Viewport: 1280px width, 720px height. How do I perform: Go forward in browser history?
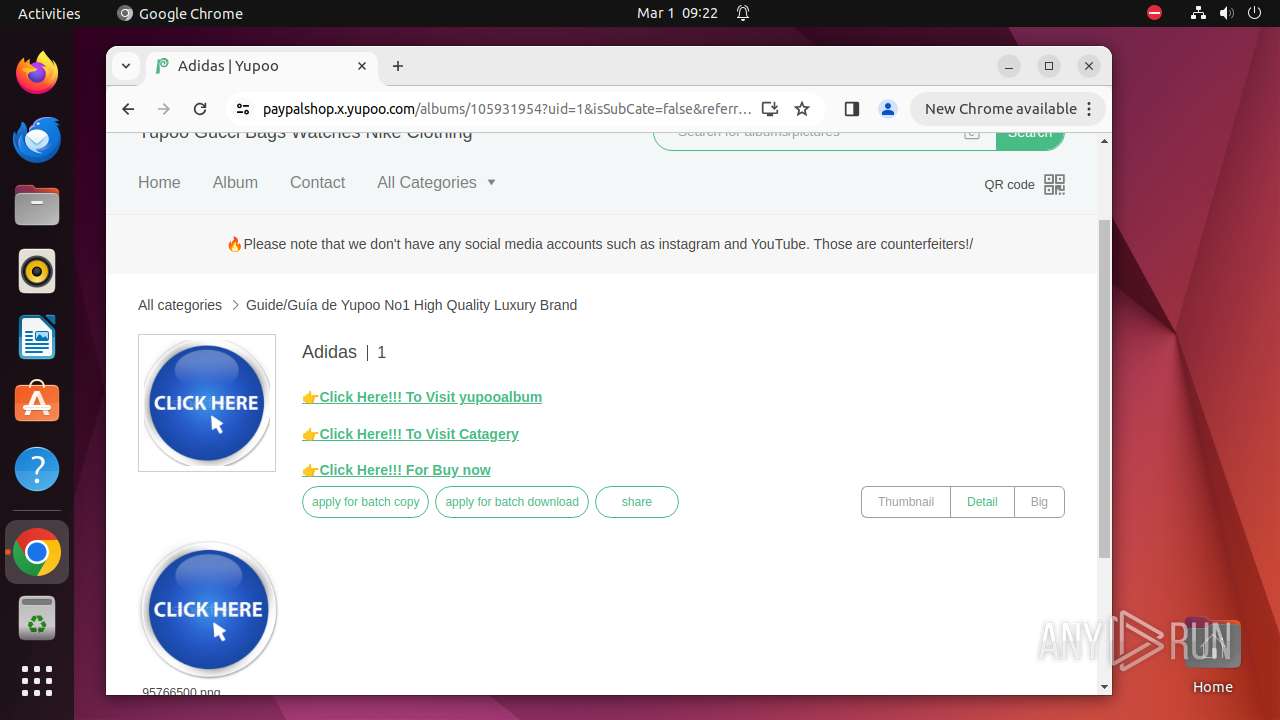tap(164, 109)
